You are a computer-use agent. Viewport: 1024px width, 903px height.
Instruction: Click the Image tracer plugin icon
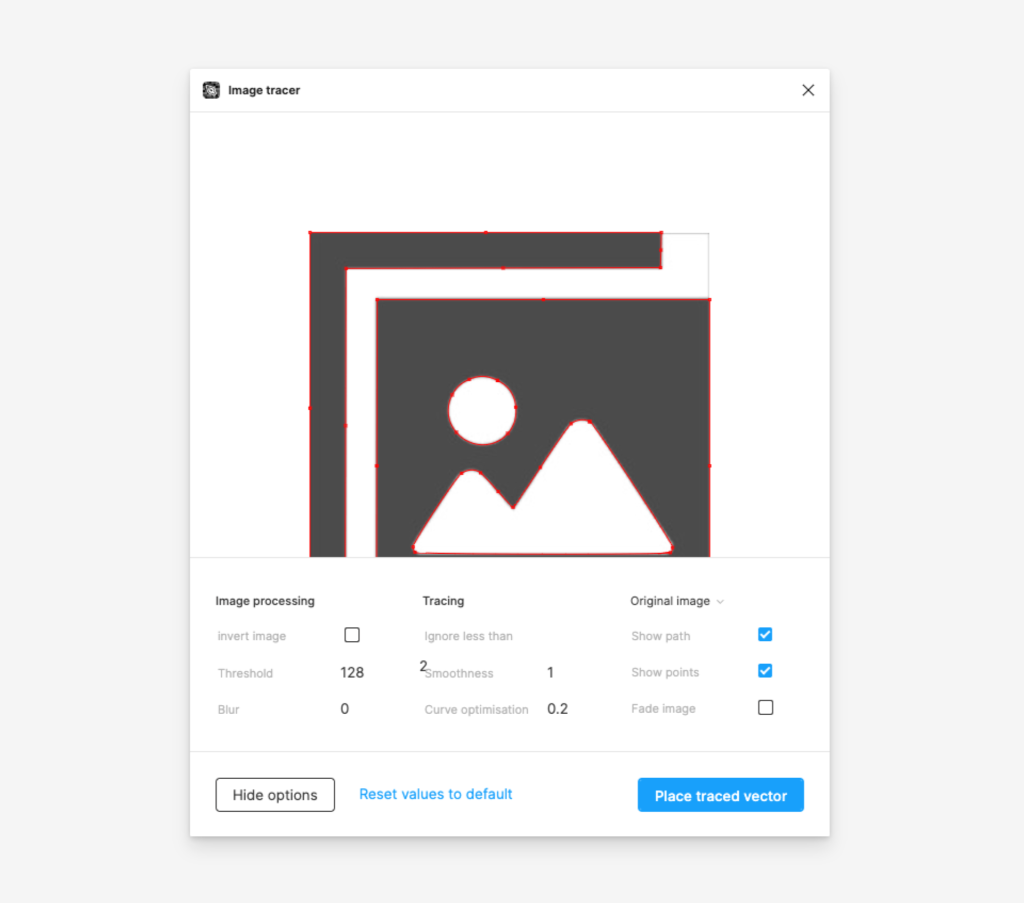211,90
